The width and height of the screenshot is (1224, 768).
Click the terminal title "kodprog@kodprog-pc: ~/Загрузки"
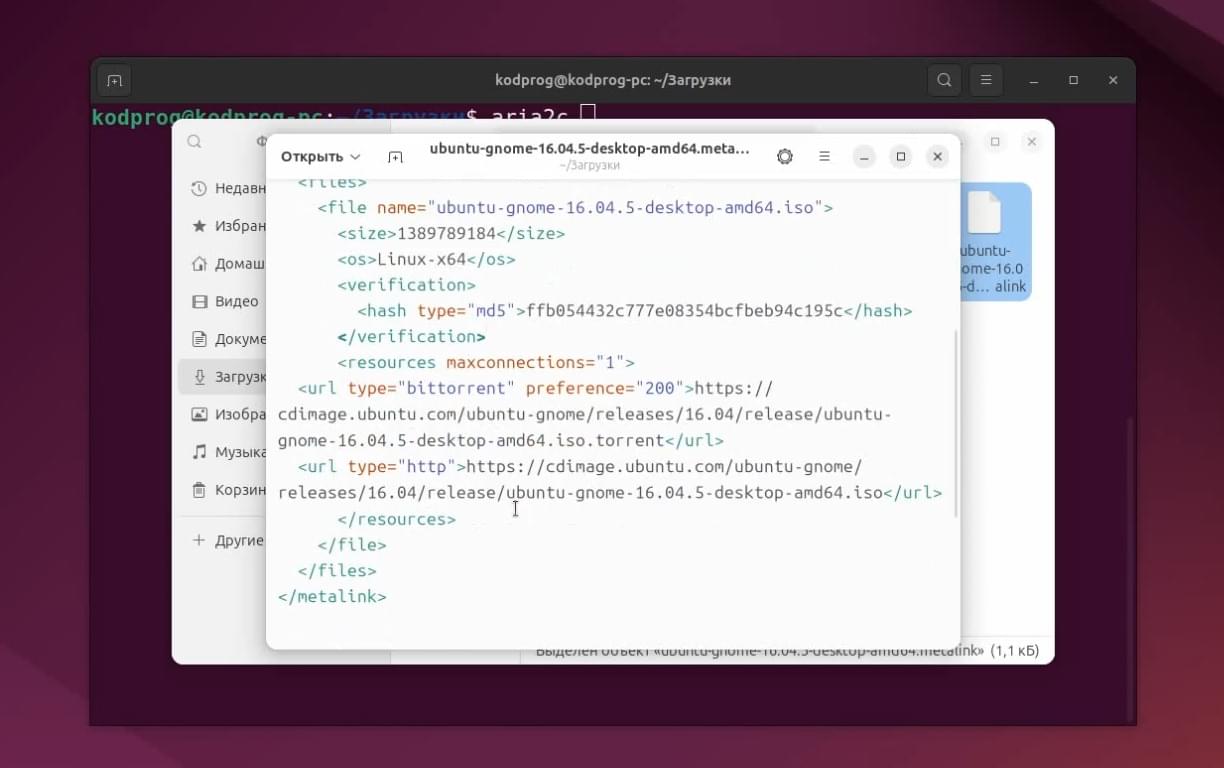pos(613,80)
